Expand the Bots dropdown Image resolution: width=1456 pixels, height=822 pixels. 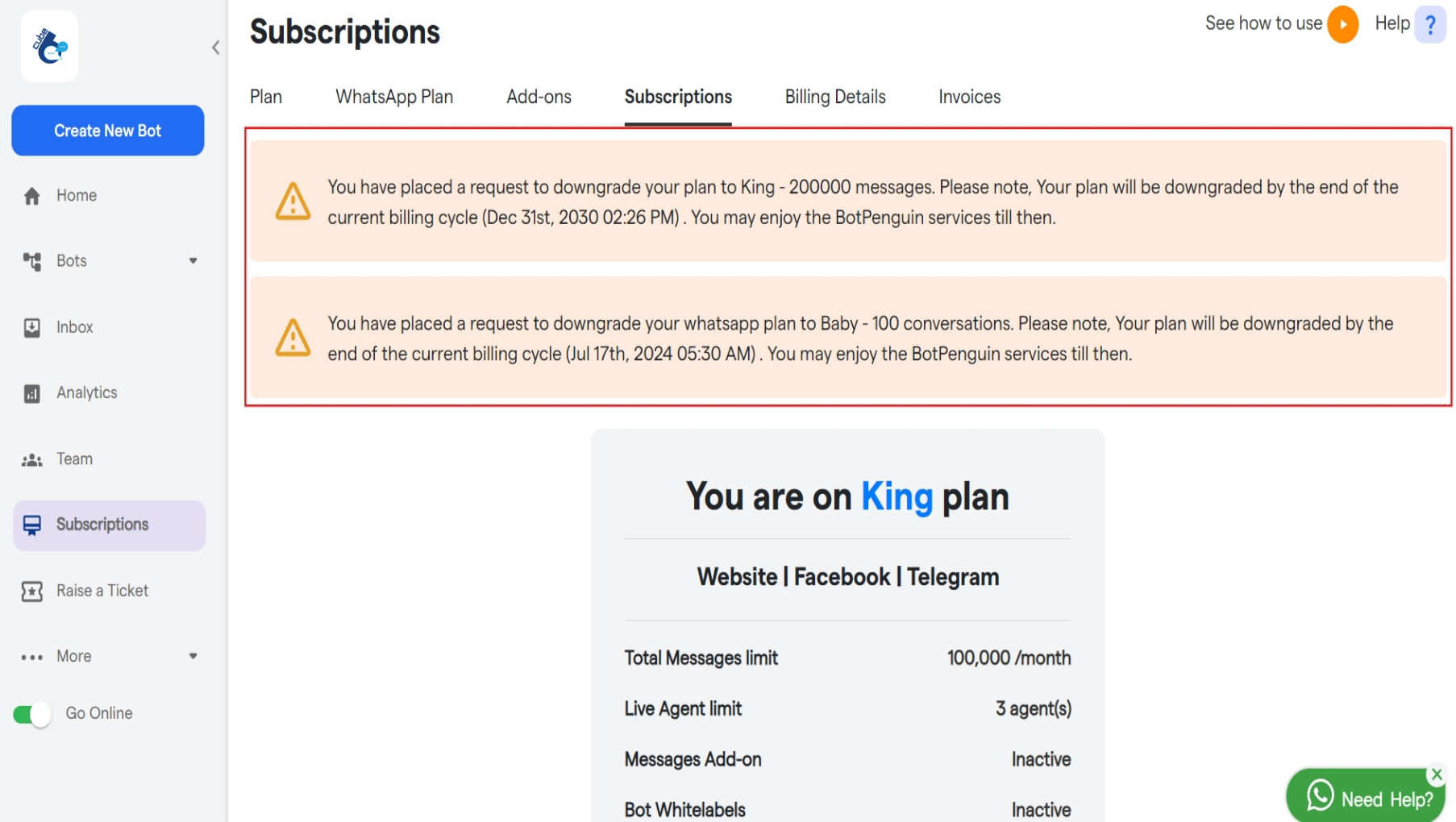pos(193,260)
